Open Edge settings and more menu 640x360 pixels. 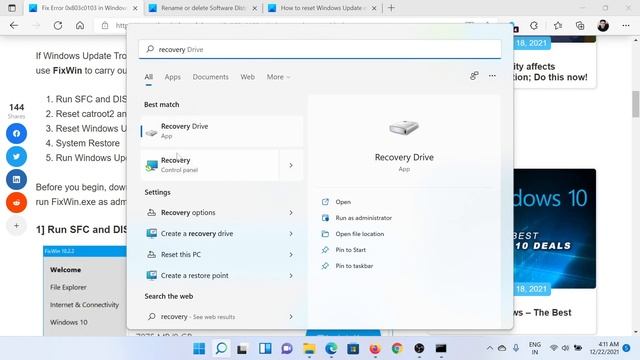(626, 26)
